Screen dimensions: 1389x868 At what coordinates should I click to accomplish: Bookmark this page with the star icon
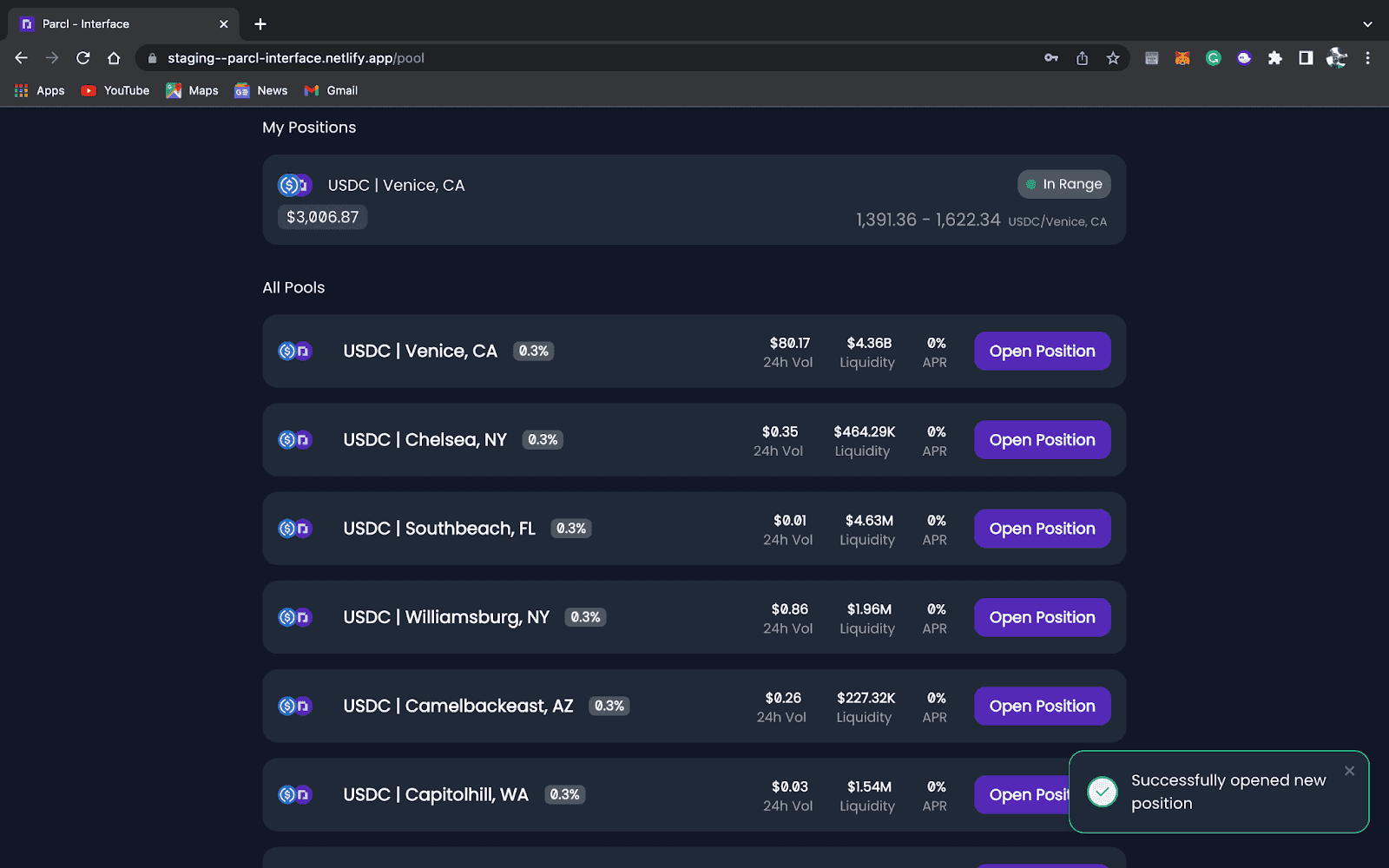pos(1113,58)
